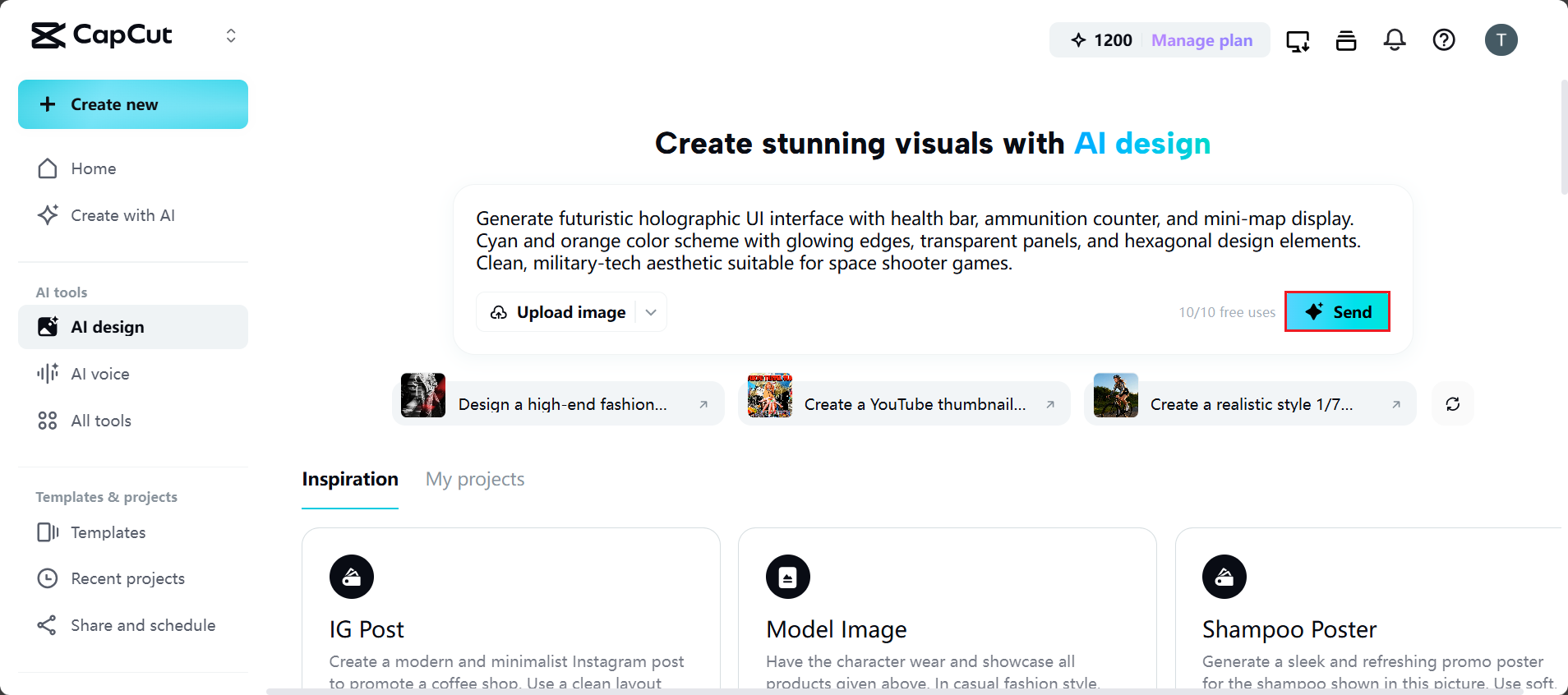Screen dimensions: 1568x695
Task: Click the prompt text input area
Action: tap(916, 241)
